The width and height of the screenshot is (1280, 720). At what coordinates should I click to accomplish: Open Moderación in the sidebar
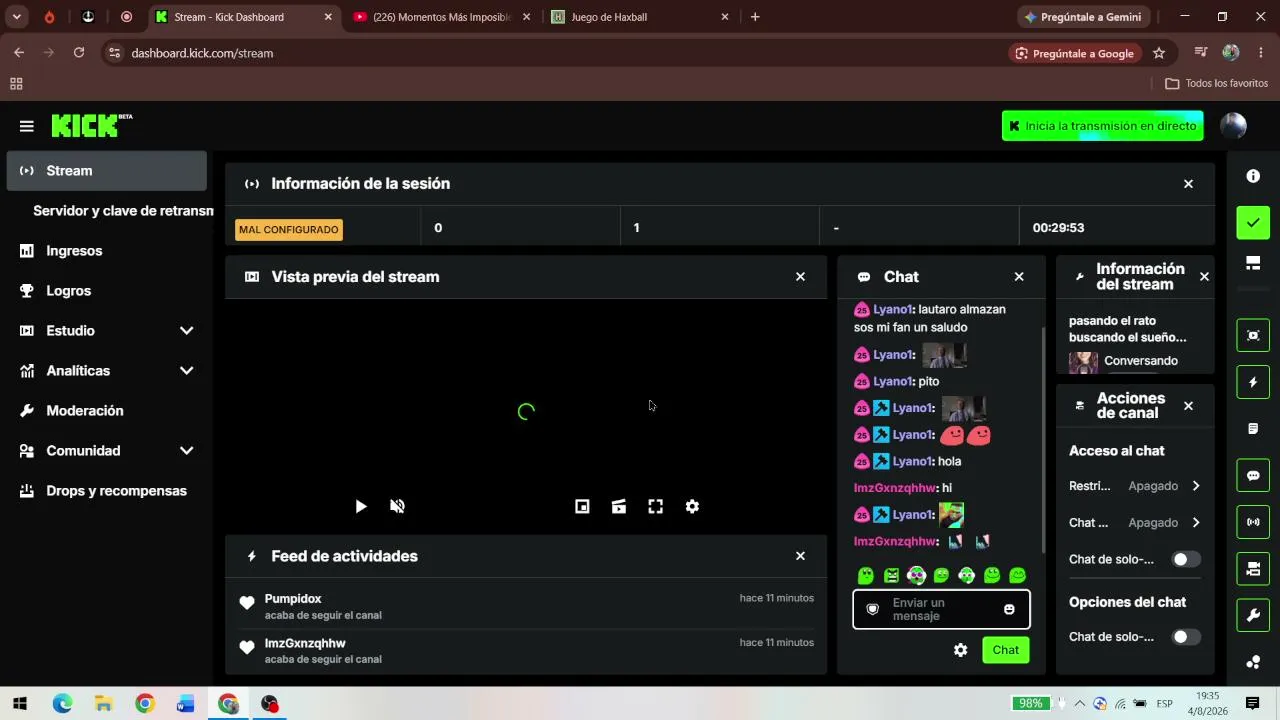(x=107, y=411)
